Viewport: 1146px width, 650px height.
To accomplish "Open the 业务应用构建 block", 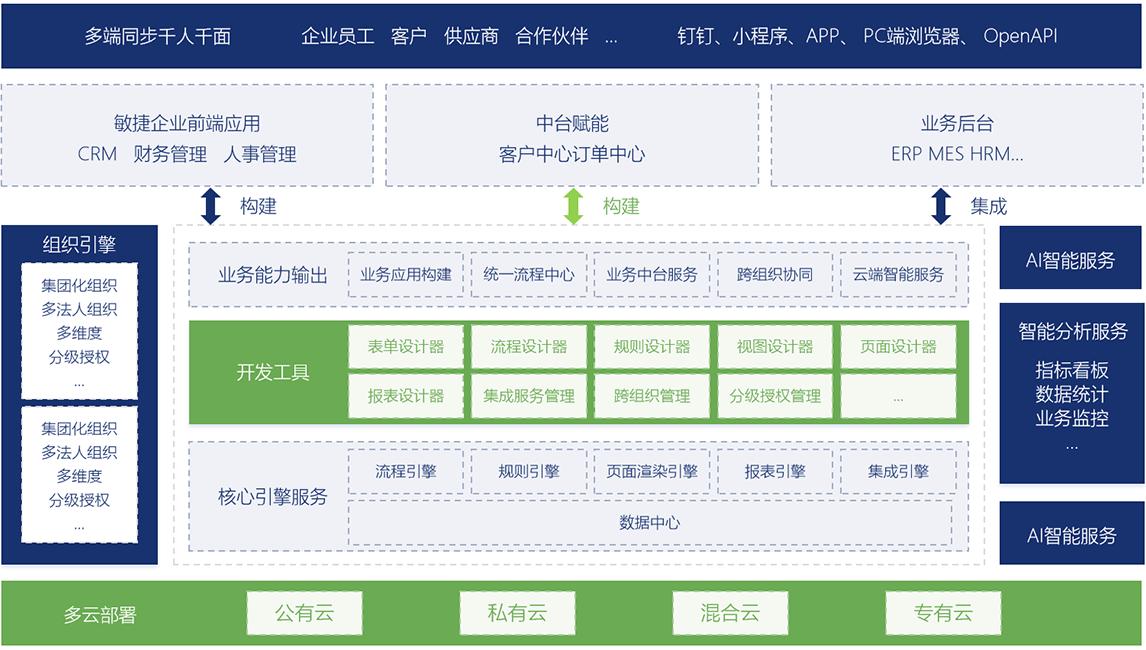I will [406, 274].
